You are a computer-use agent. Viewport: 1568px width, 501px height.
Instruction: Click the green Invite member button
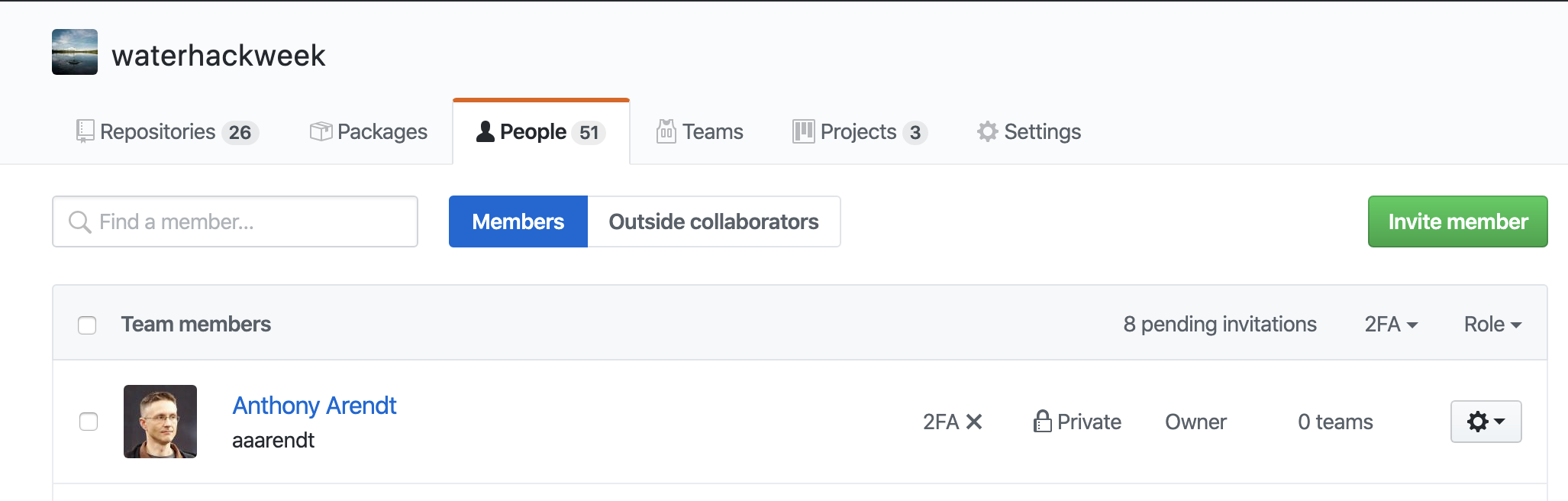pyautogui.click(x=1457, y=221)
